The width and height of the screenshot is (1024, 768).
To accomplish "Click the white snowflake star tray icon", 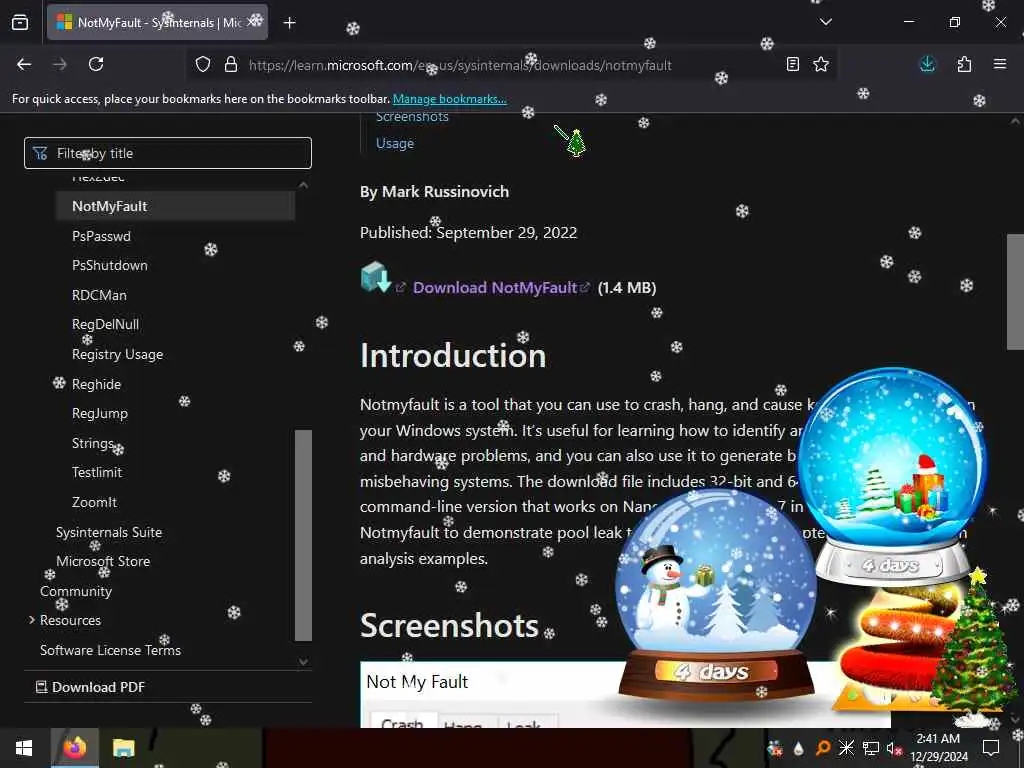I will point(846,748).
